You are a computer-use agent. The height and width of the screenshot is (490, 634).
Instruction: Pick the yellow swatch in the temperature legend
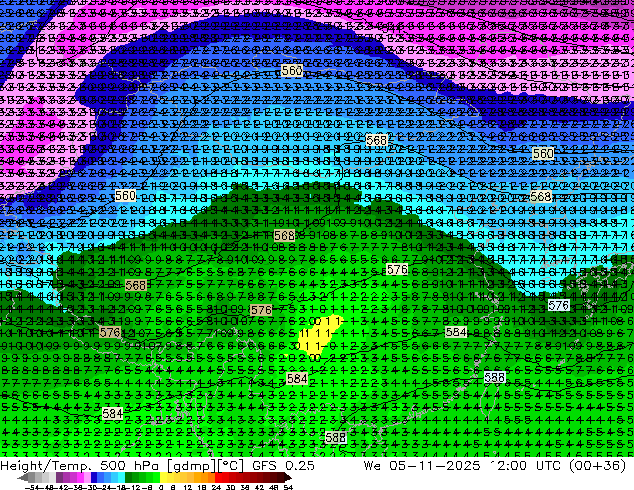tap(164, 477)
